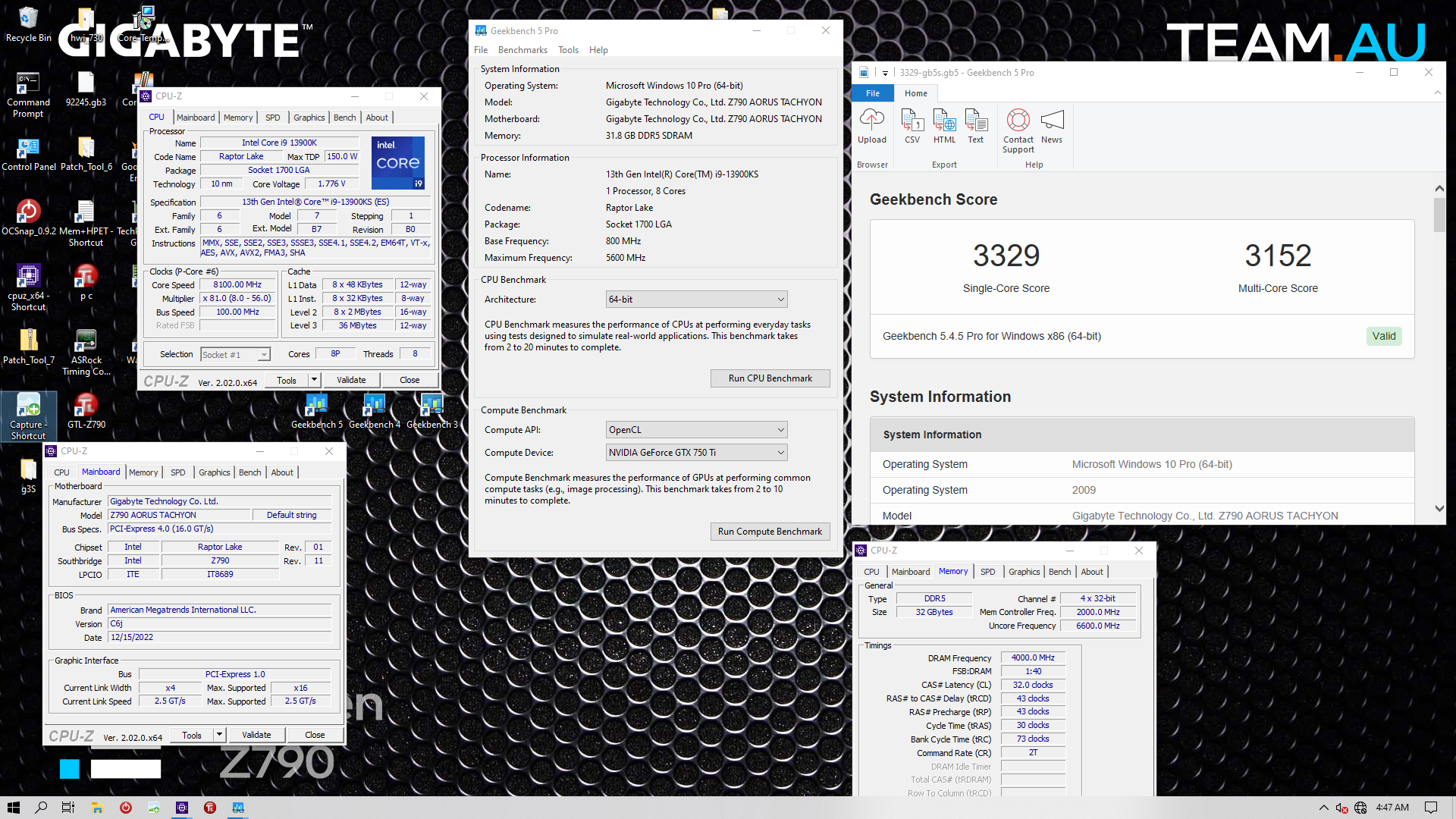Export results as CSV
Viewport: 1456px width, 819px height.
(912, 125)
